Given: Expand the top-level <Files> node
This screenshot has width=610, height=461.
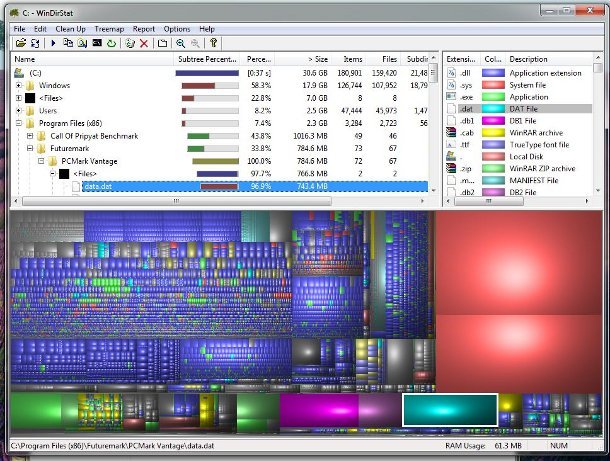Looking at the screenshot, I should (x=18, y=98).
